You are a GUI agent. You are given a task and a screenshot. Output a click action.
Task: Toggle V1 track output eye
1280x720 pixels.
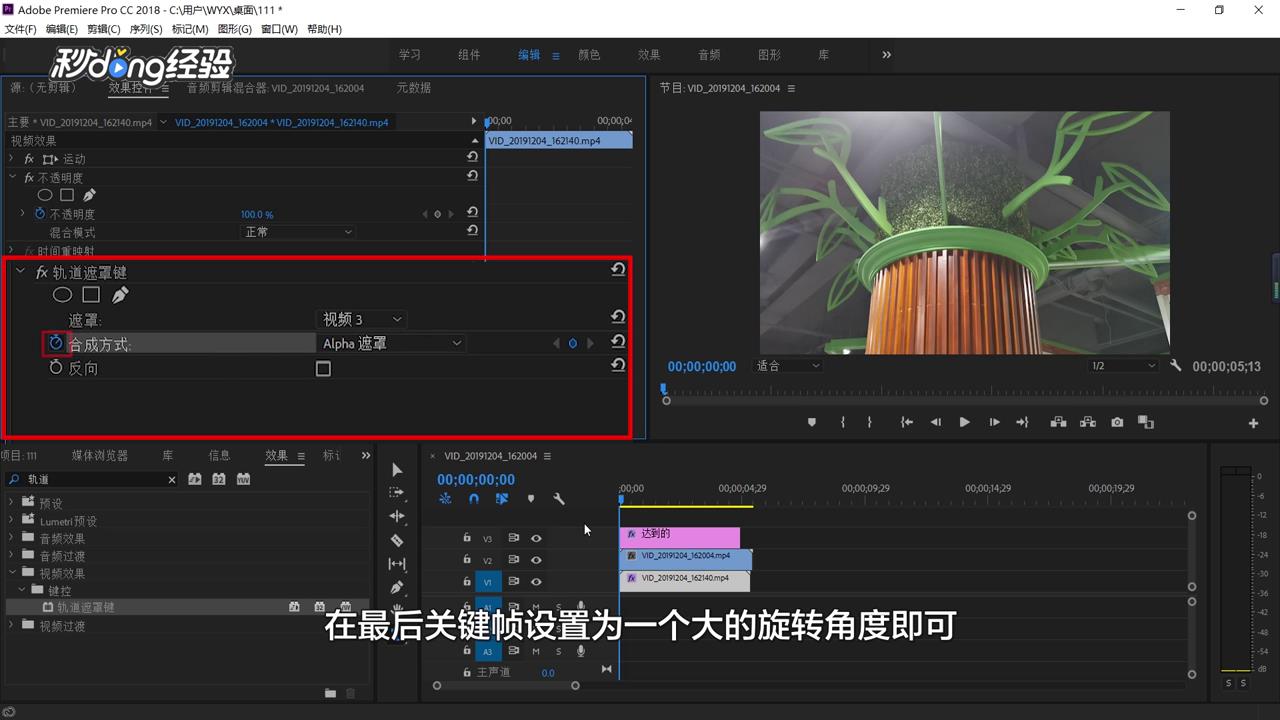click(x=536, y=582)
